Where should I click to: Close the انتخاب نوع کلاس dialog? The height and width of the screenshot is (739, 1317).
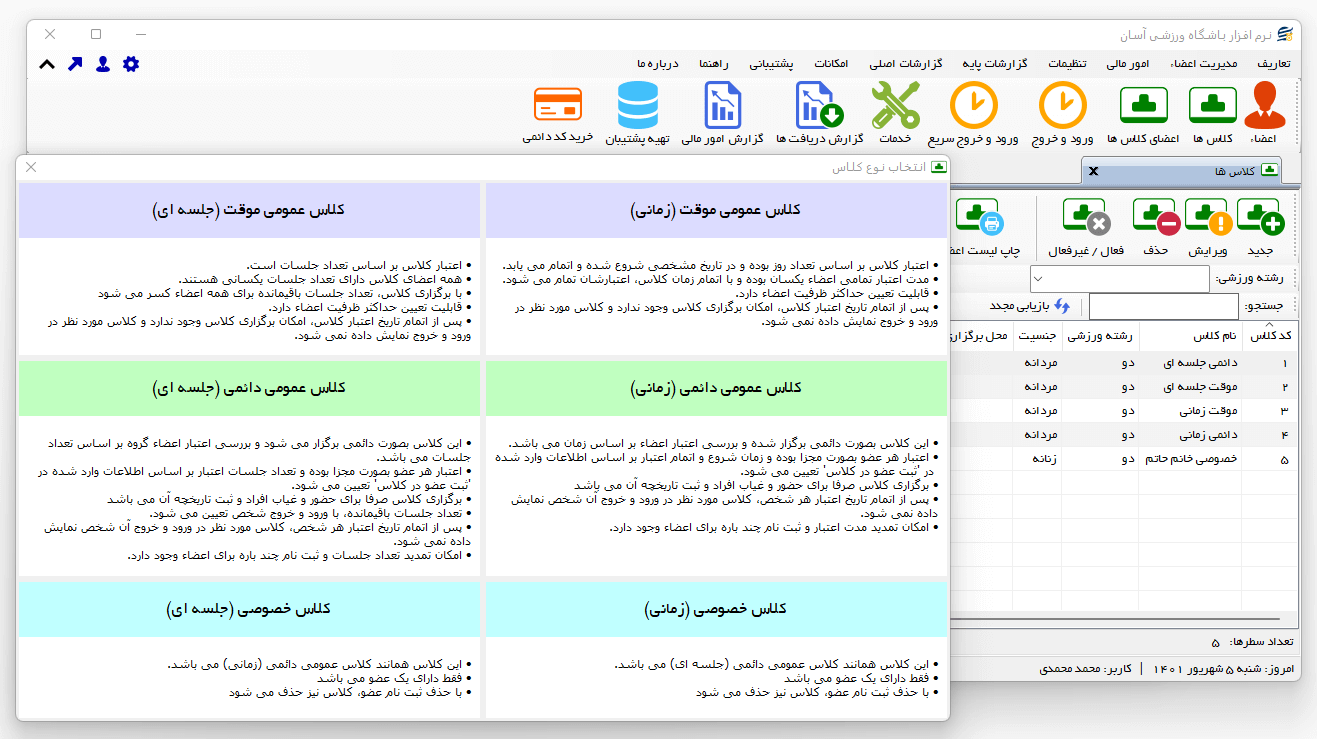point(31,167)
